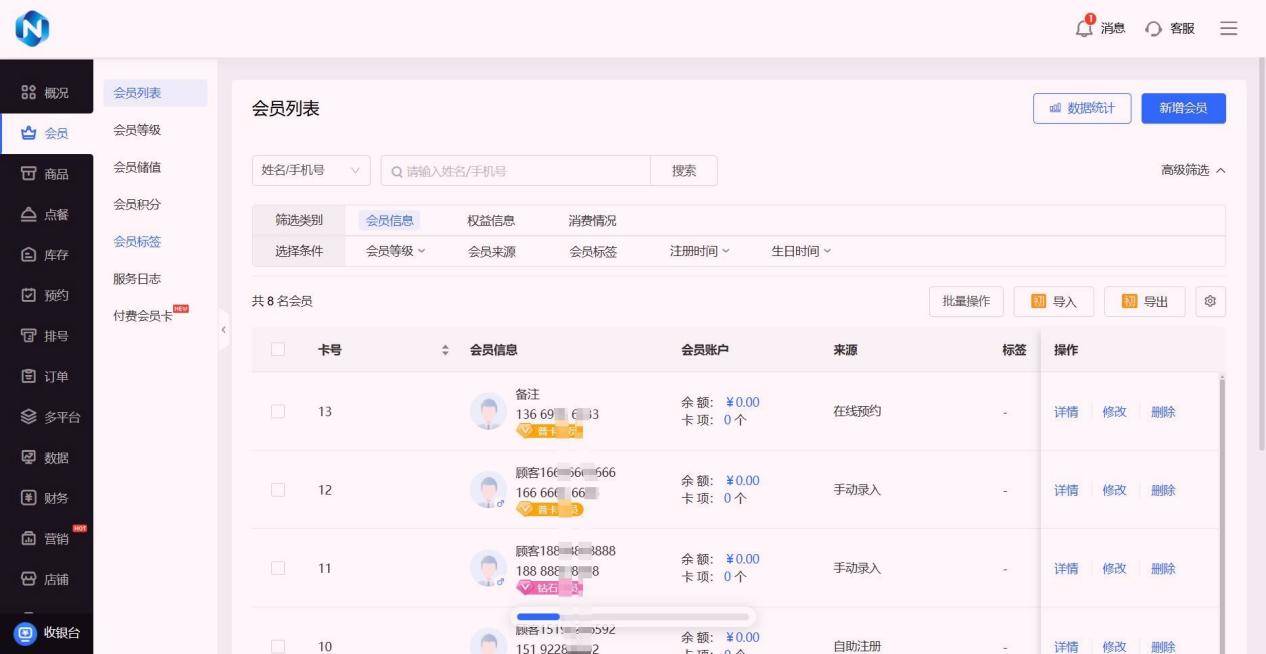The image size is (1266, 654).
Task: Collapse the secondary sidebar panel arrow
Action: (224, 330)
